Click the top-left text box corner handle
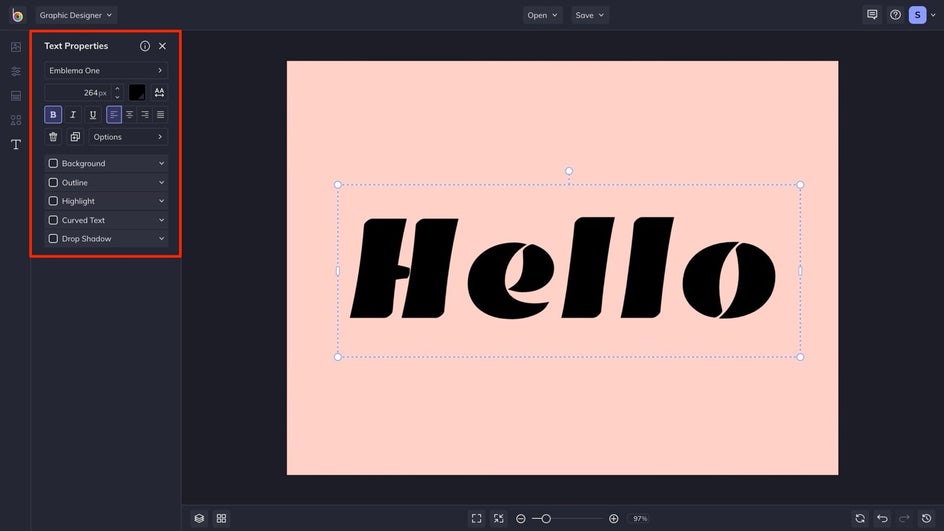This screenshot has height=531, width=944. (338, 185)
